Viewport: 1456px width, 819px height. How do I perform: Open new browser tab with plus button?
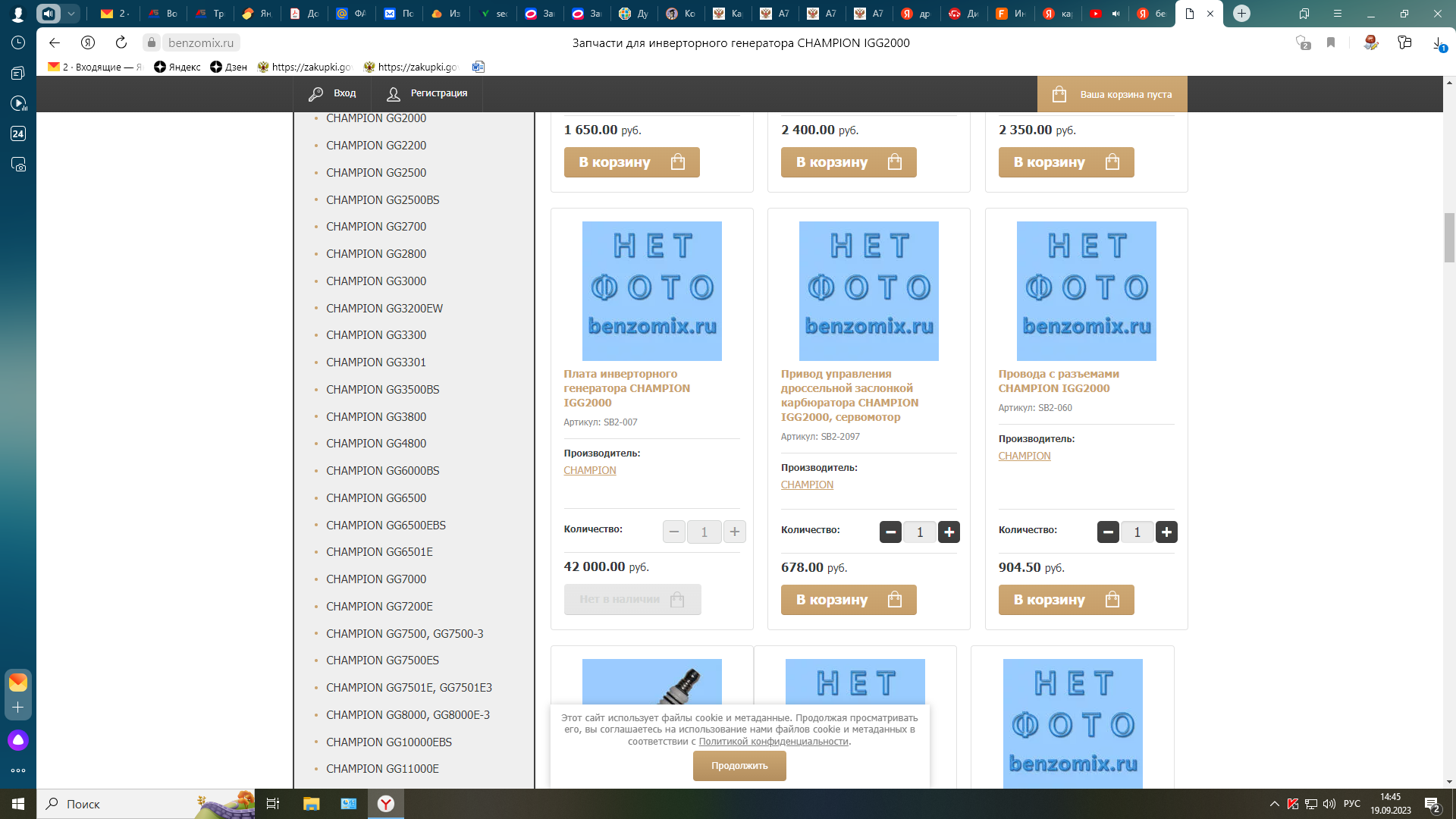click(1241, 13)
